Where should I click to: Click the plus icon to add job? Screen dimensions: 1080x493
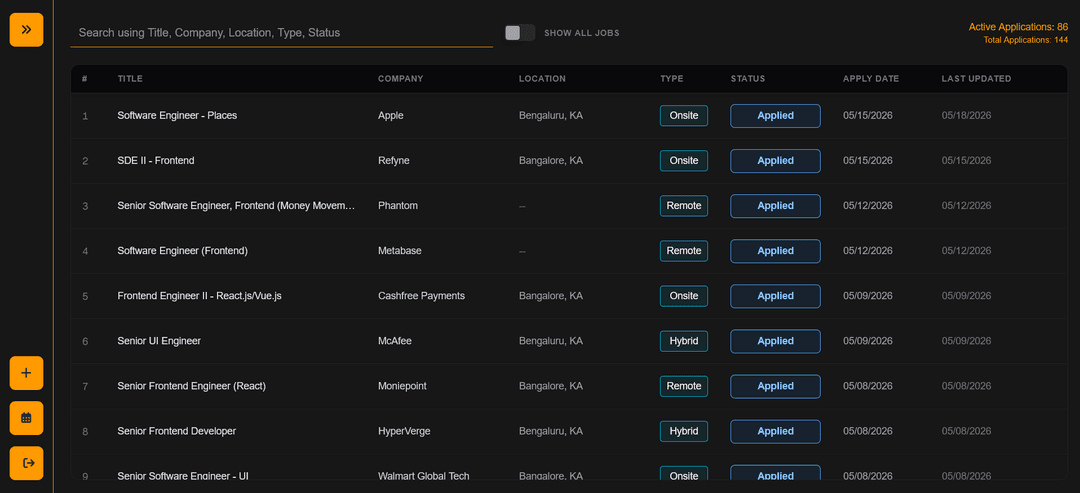[26, 373]
